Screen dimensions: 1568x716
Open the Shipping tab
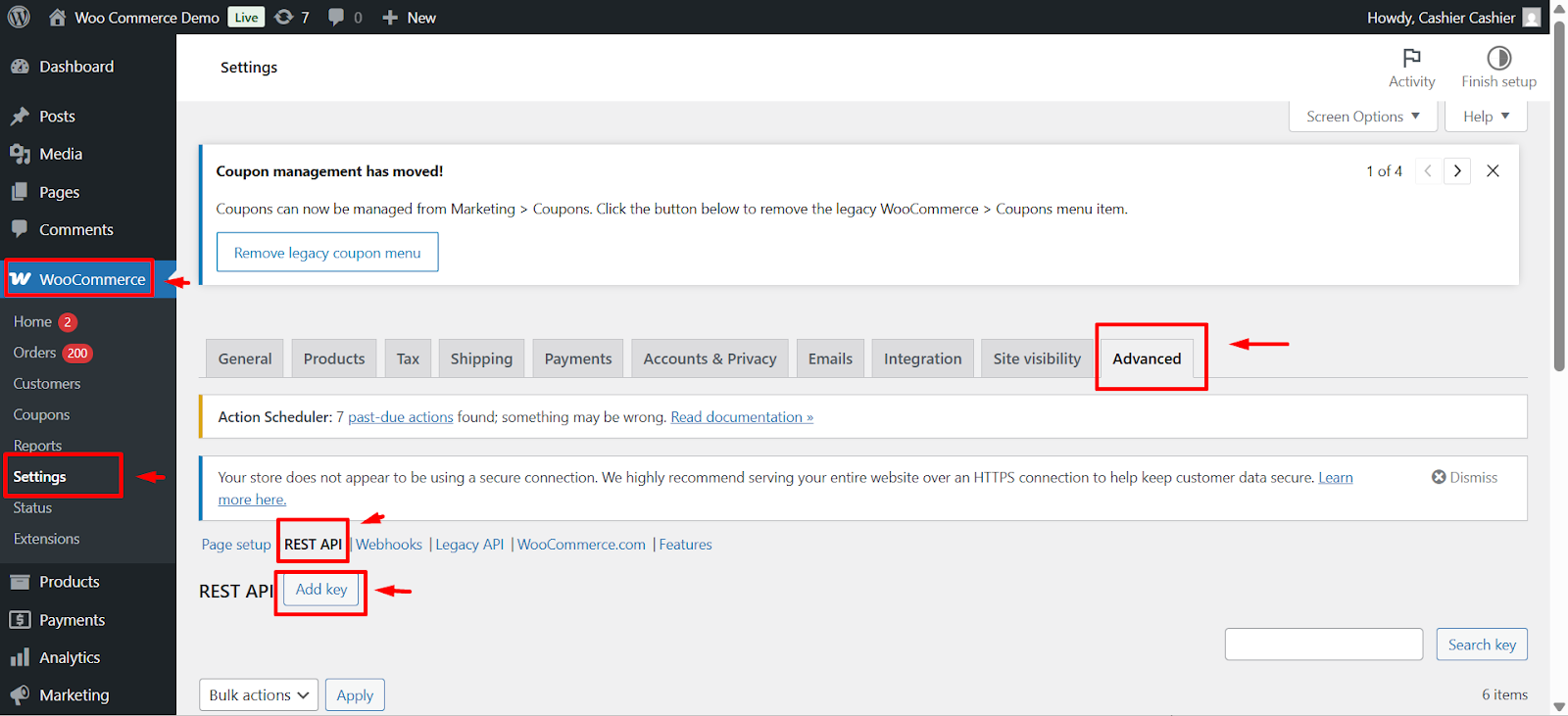[481, 358]
